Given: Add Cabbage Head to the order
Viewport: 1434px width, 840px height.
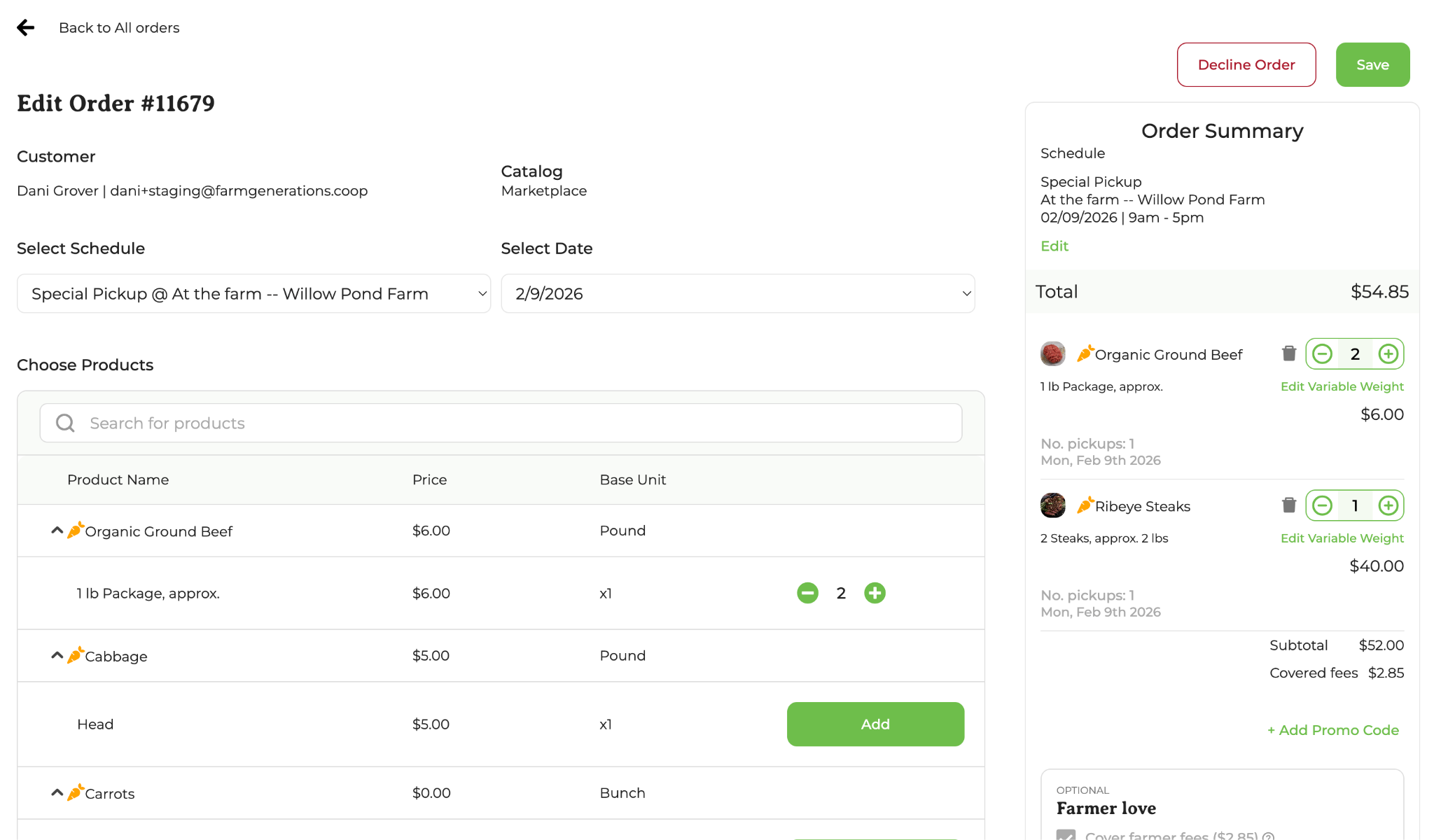Looking at the screenshot, I should point(875,724).
